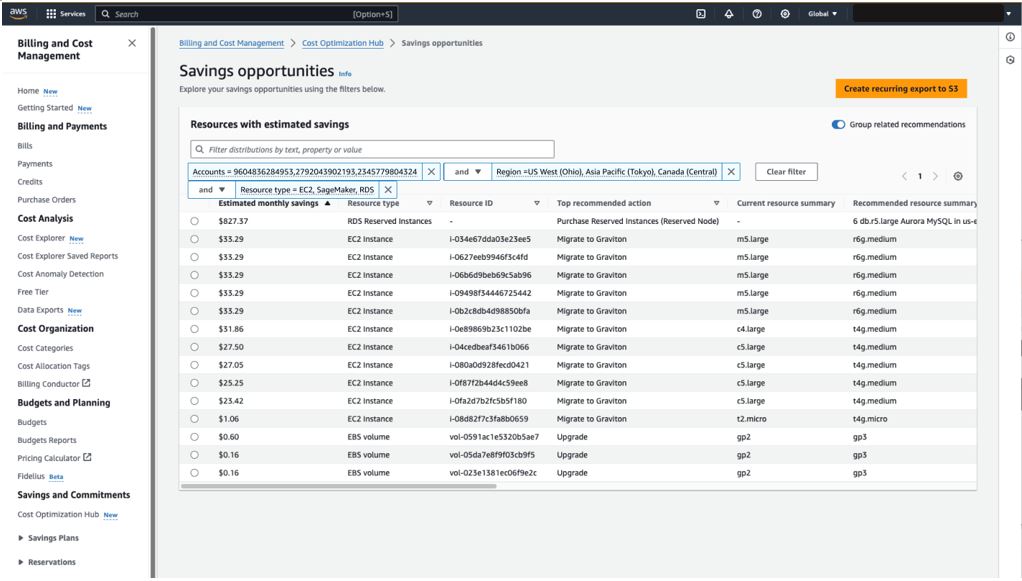Remove the Accounts filter chip
The height and width of the screenshot is (581, 1022).
pyautogui.click(x=431, y=171)
